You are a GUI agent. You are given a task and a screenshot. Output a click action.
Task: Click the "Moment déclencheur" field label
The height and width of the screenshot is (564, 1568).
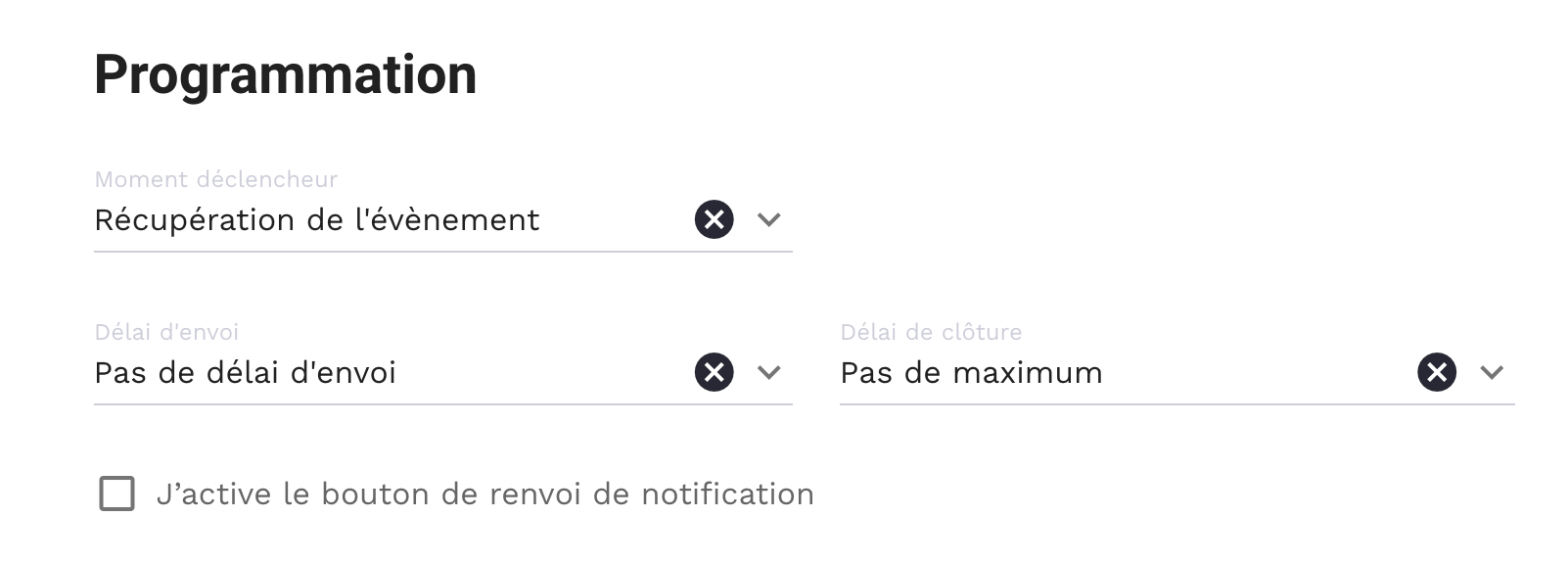pos(215,179)
